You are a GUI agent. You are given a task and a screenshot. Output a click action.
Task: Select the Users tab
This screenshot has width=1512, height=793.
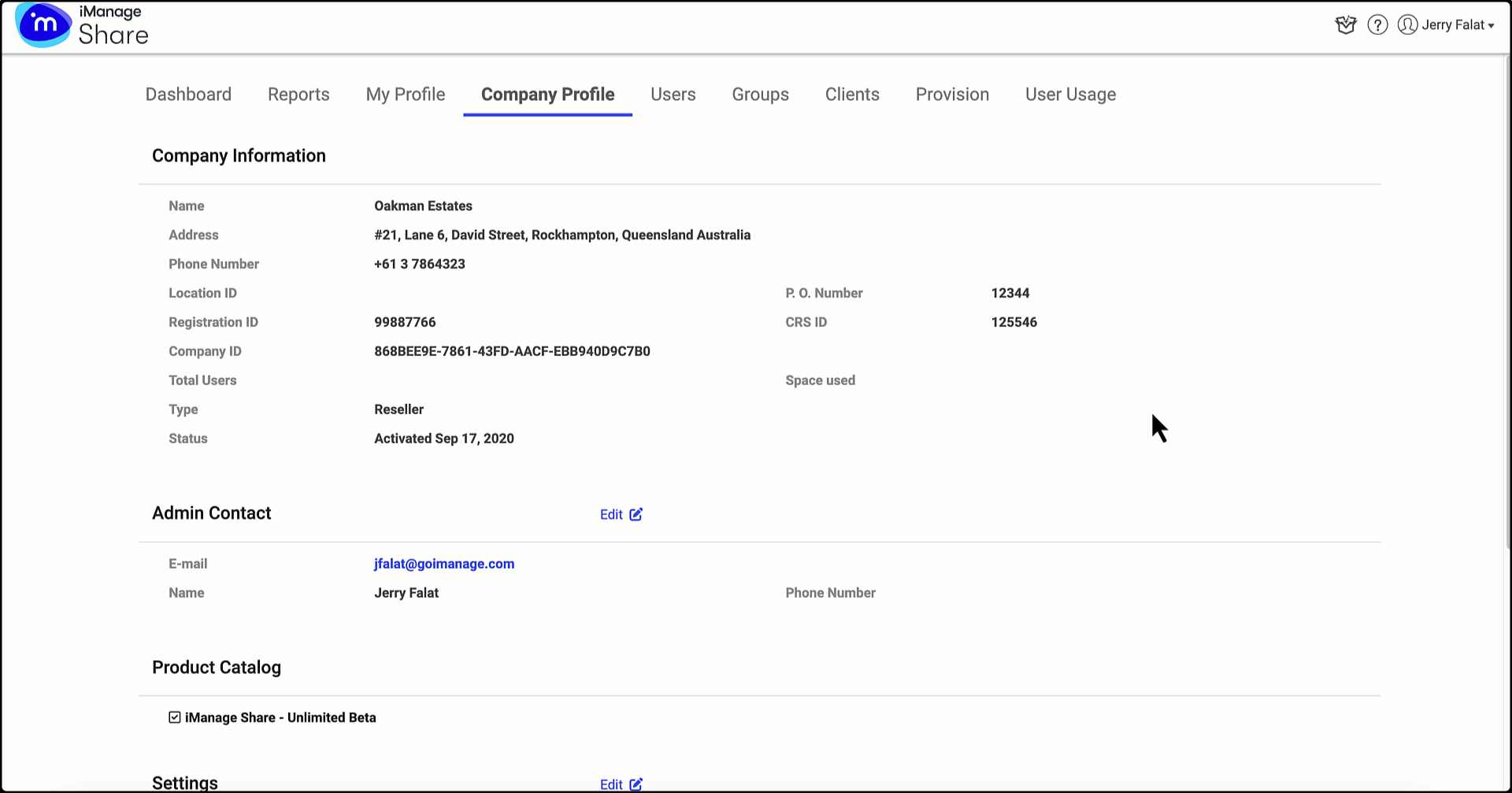pyautogui.click(x=673, y=94)
